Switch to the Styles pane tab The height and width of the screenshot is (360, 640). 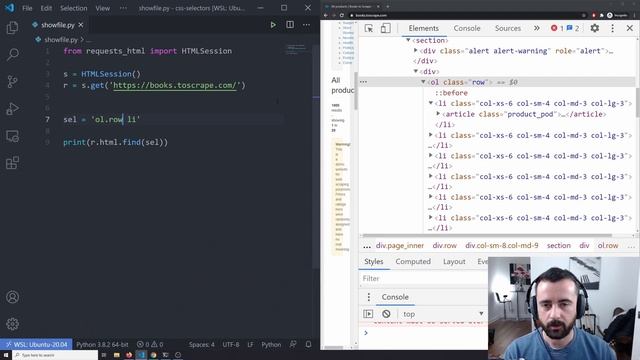(x=374, y=262)
